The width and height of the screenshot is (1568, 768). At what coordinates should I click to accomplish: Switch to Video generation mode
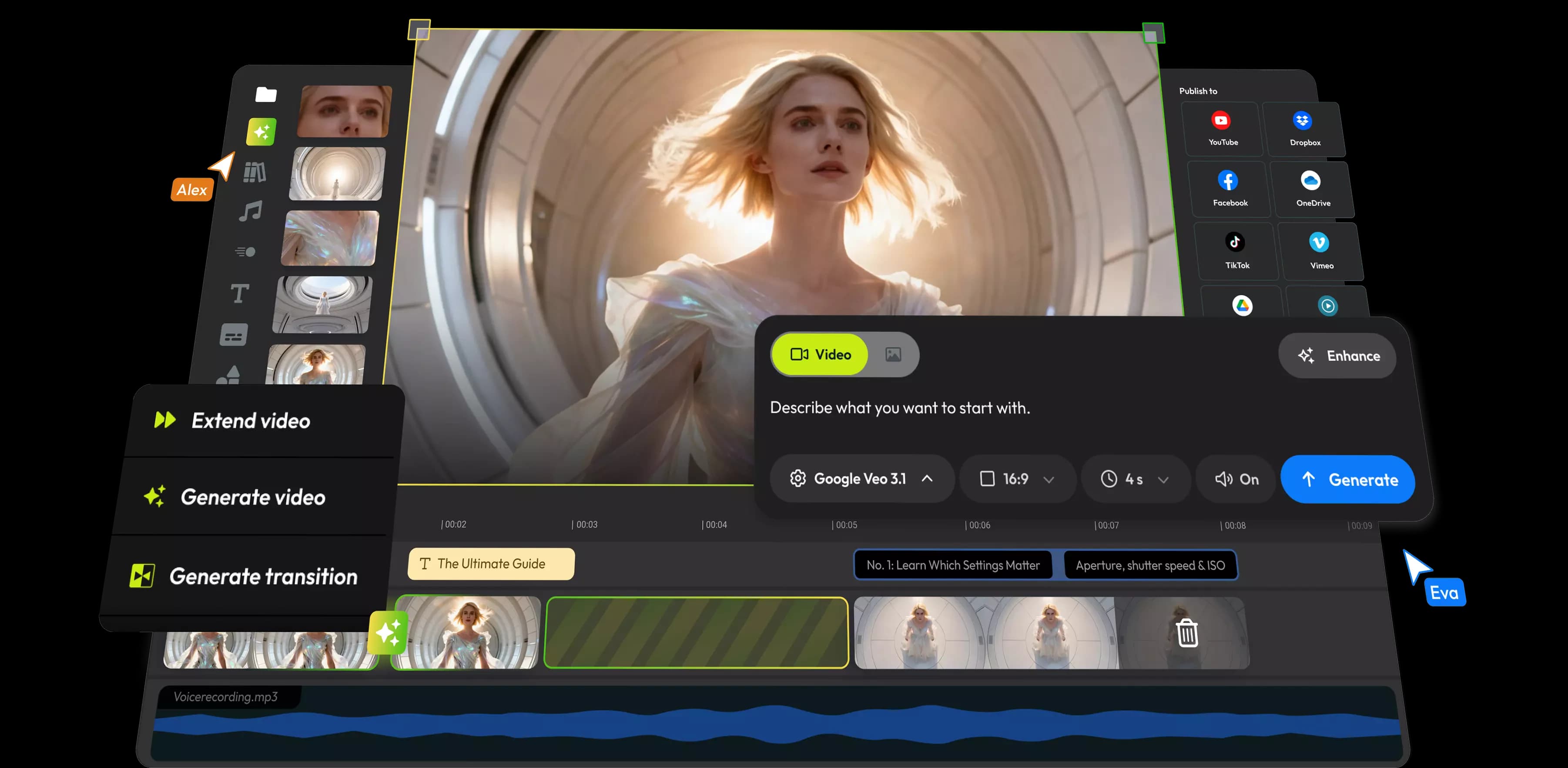820,354
